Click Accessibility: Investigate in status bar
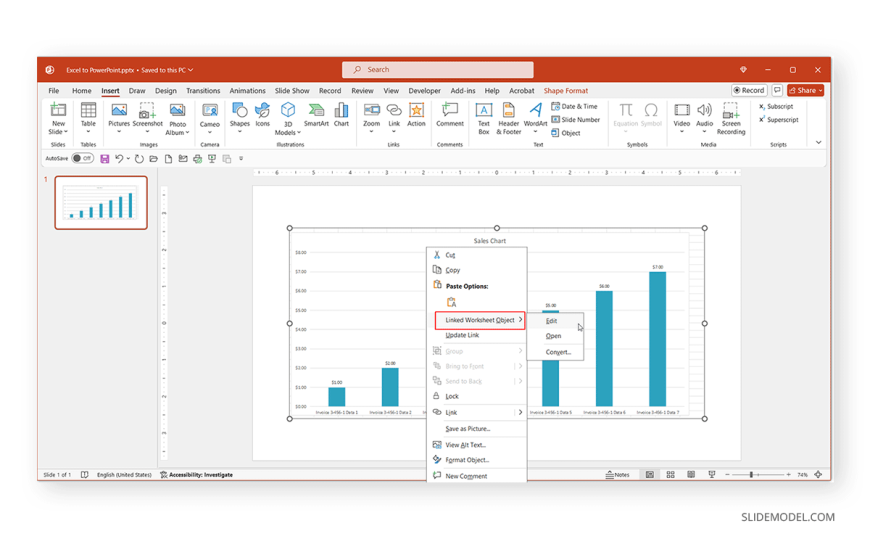The image size is (870, 539). coord(196,475)
